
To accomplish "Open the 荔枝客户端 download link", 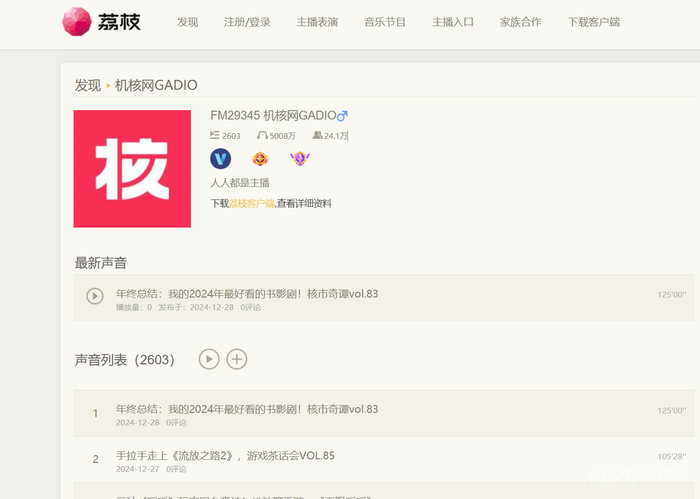I will point(252,204).
